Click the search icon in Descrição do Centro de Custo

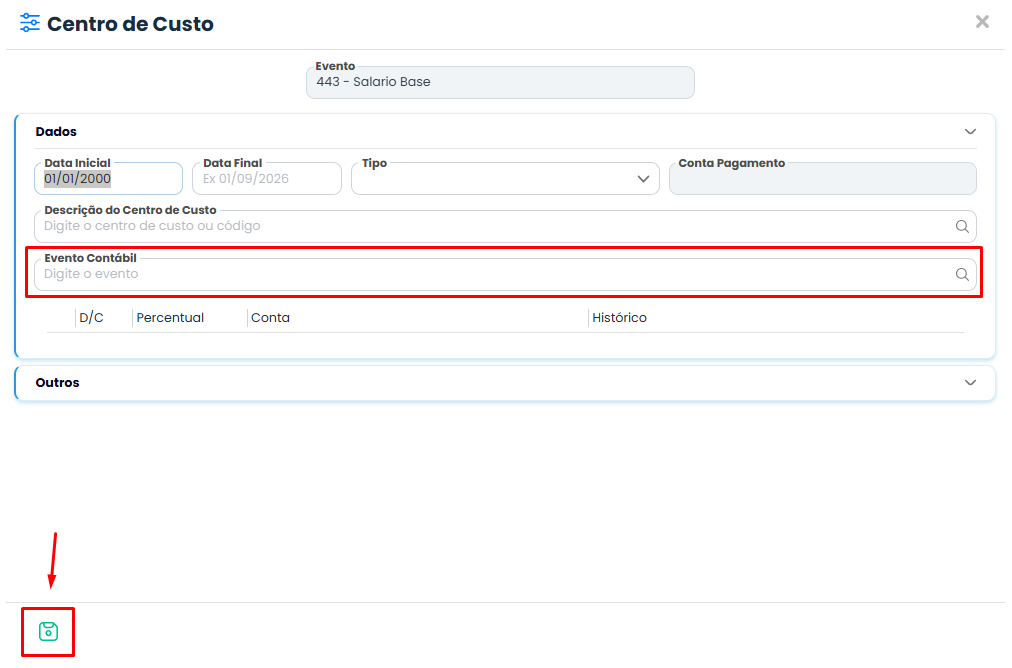[x=962, y=227]
